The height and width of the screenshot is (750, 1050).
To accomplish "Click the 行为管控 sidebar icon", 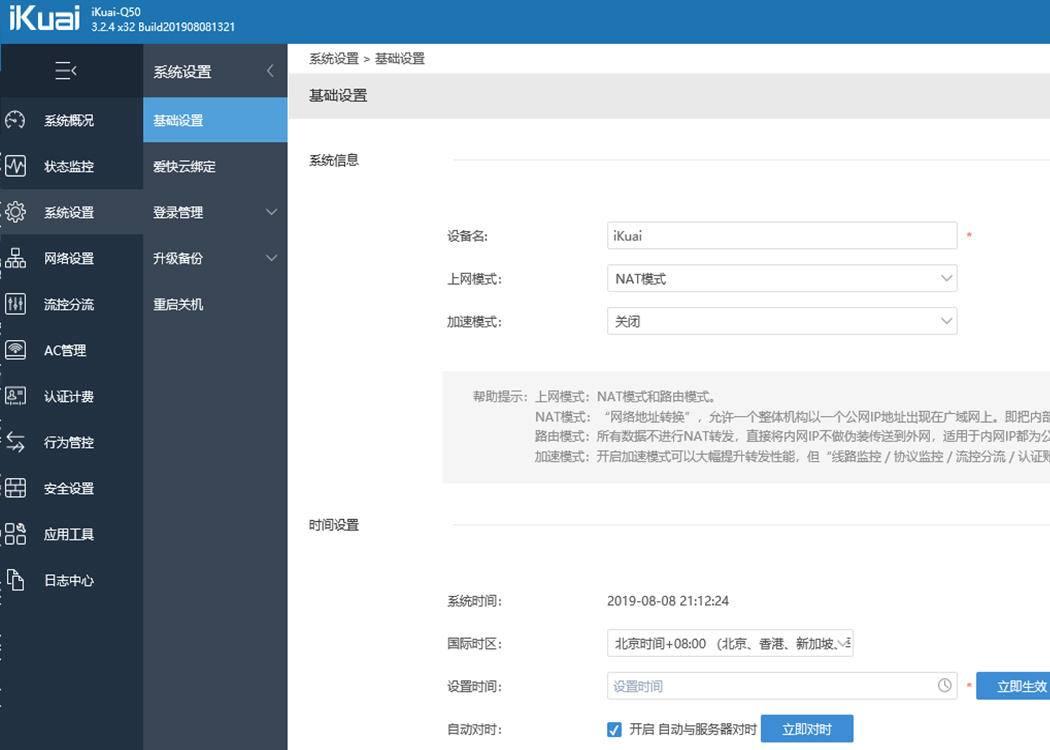I will click(x=70, y=441).
